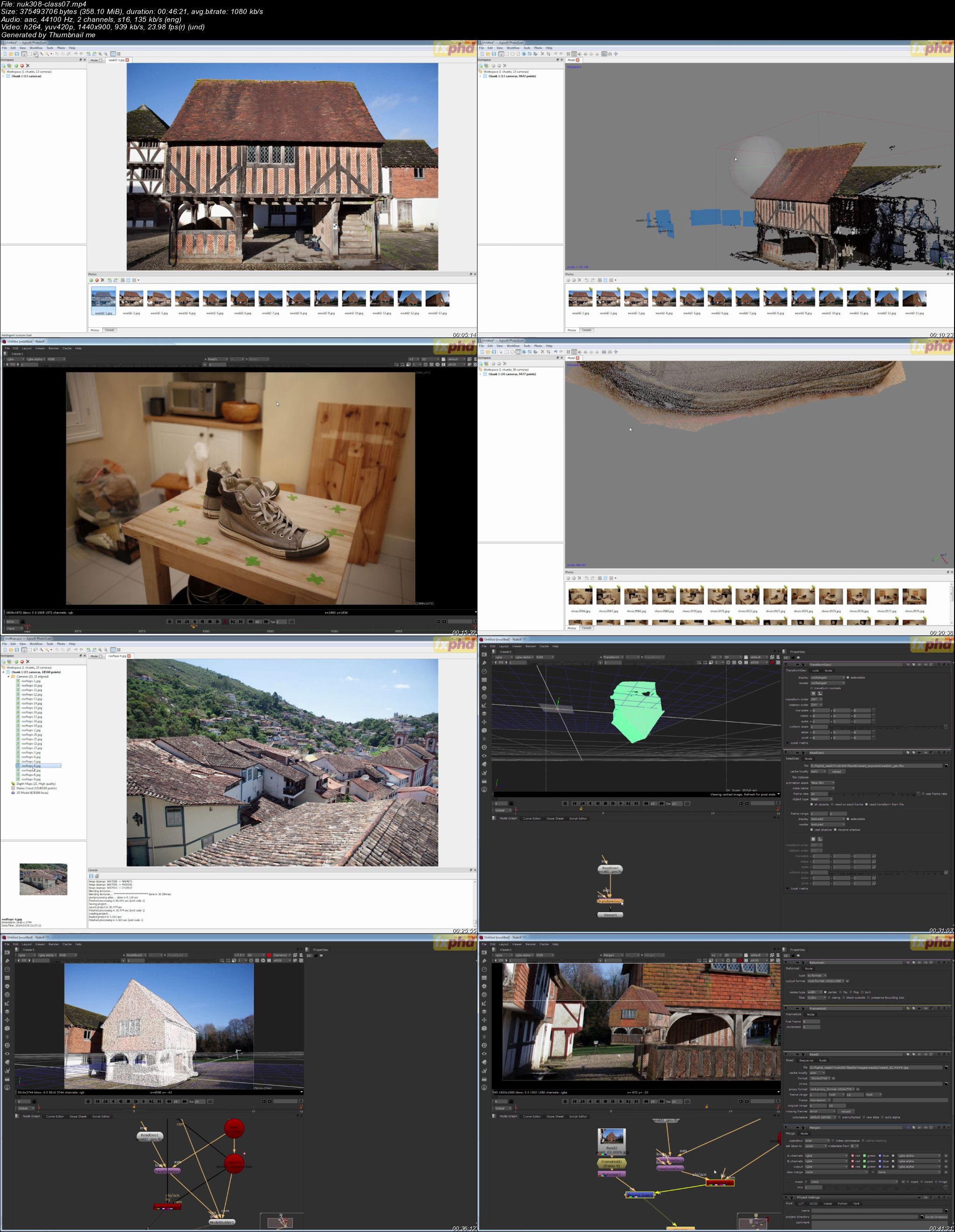The height and width of the screenshot is (1232, 955).
Task: Collapse Chunk 1 tree in rooftops Workspace
Action: click(3, 672)
